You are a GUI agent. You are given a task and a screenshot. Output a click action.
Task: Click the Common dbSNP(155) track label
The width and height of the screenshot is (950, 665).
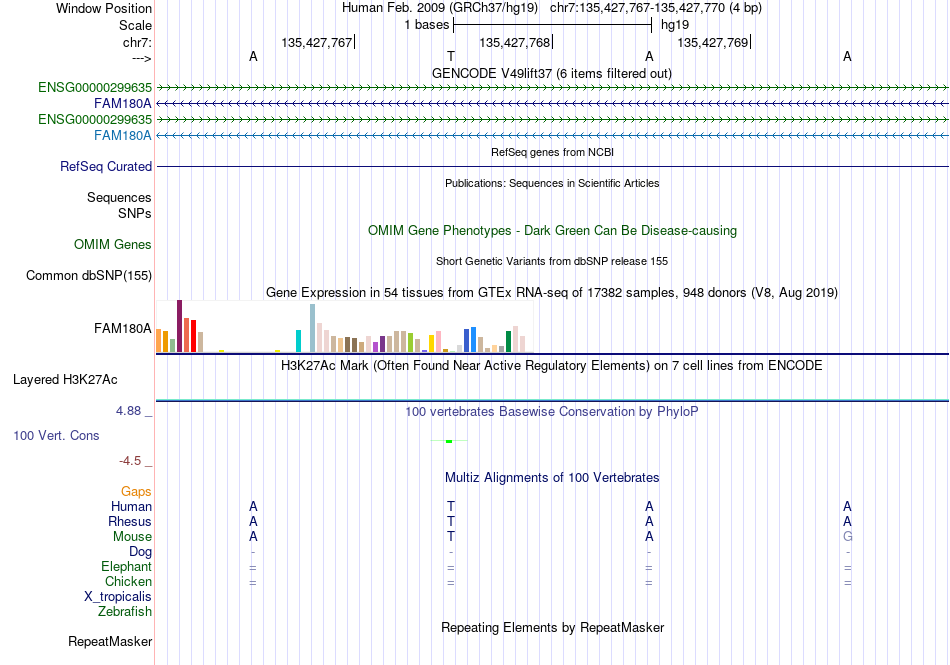click(x=89, y=276)
